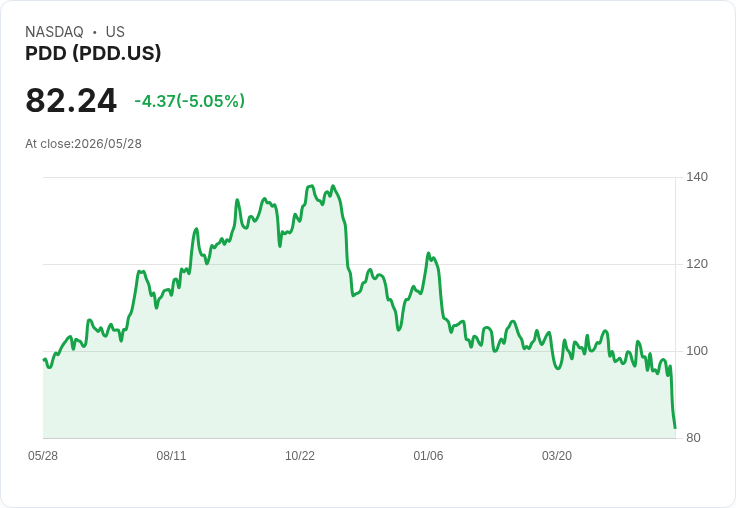Click the 03/20 x-axis date label
The image size is (736, 508).
[x=557, y=456]
